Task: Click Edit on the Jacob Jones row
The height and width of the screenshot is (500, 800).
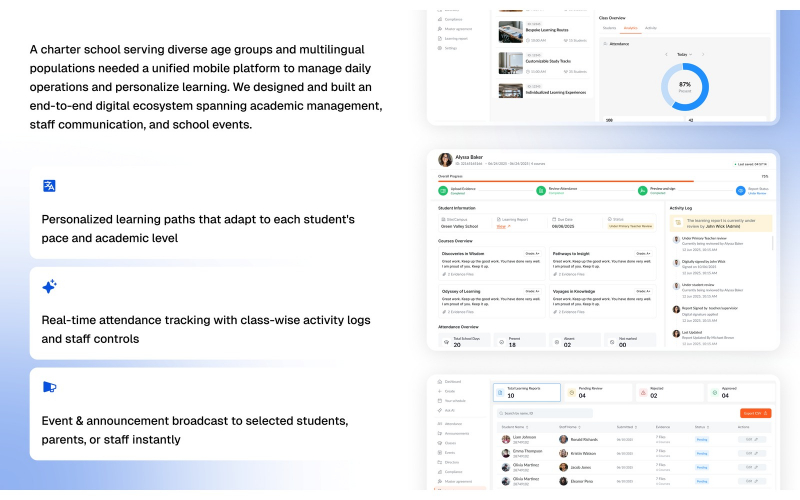Action: point(752,467)
